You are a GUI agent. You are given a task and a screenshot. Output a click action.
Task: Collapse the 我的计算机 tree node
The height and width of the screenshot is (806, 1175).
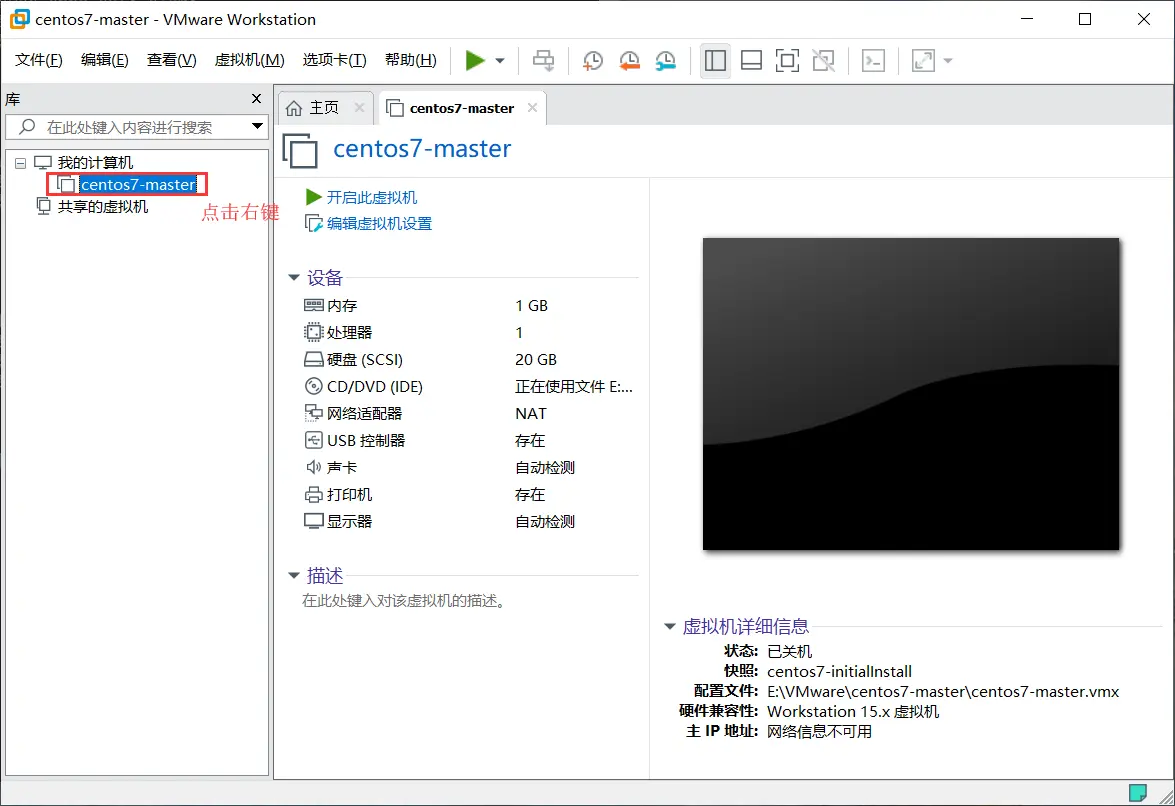pyautogui.click(x=21, y=163)
